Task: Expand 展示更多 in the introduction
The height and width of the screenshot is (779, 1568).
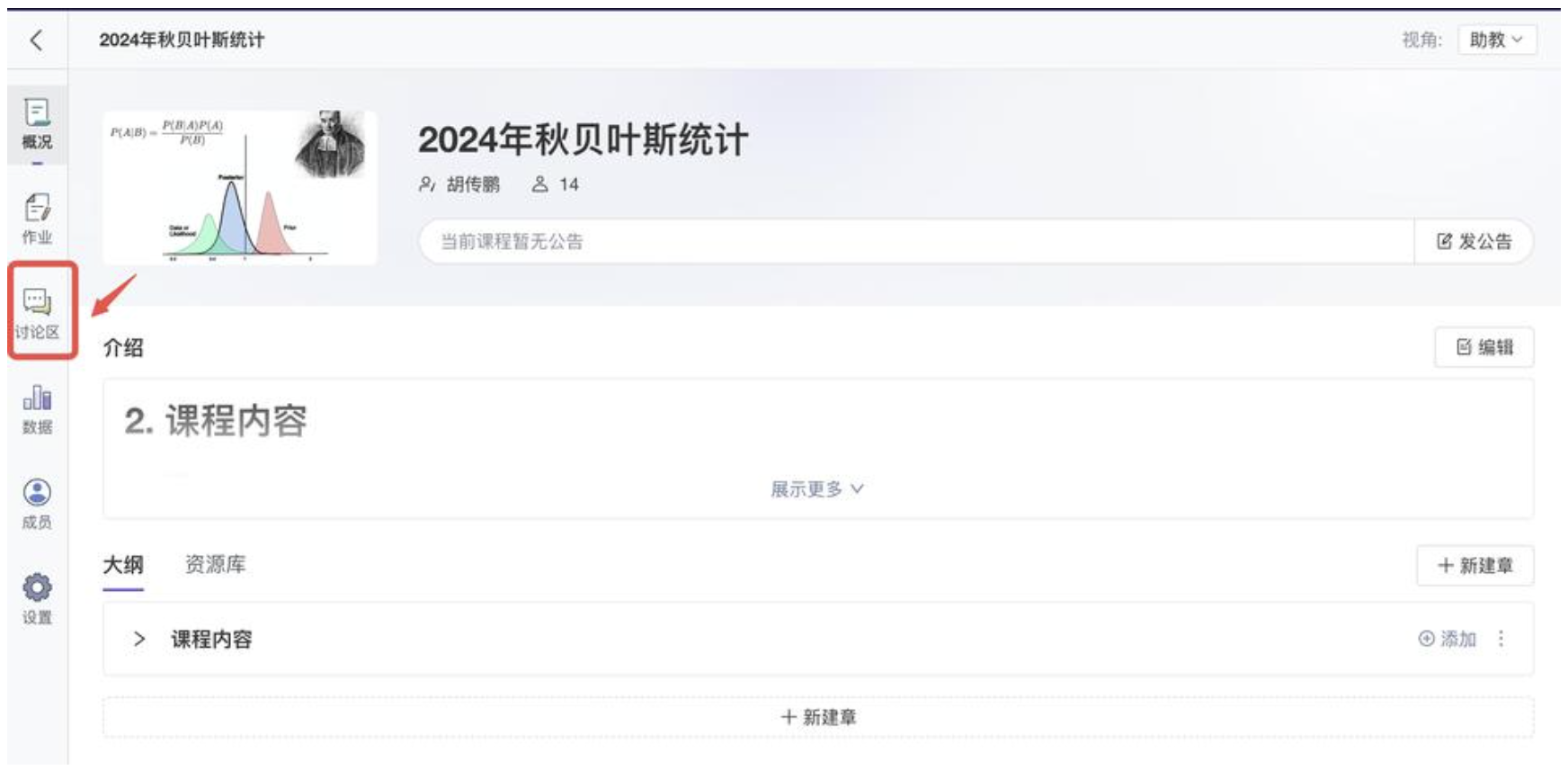Action: pos(816,489)
